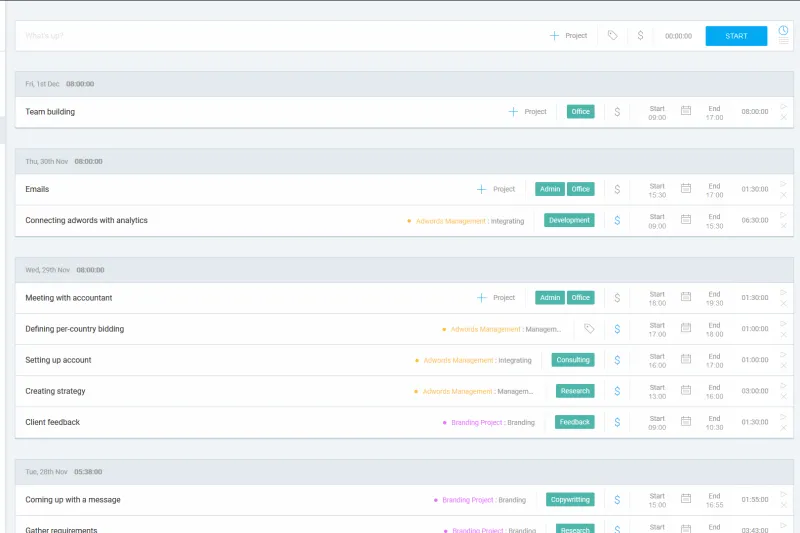Add a project to Meeting with accountant
This screenshot has width=800, height=533.
coord(497,298)
